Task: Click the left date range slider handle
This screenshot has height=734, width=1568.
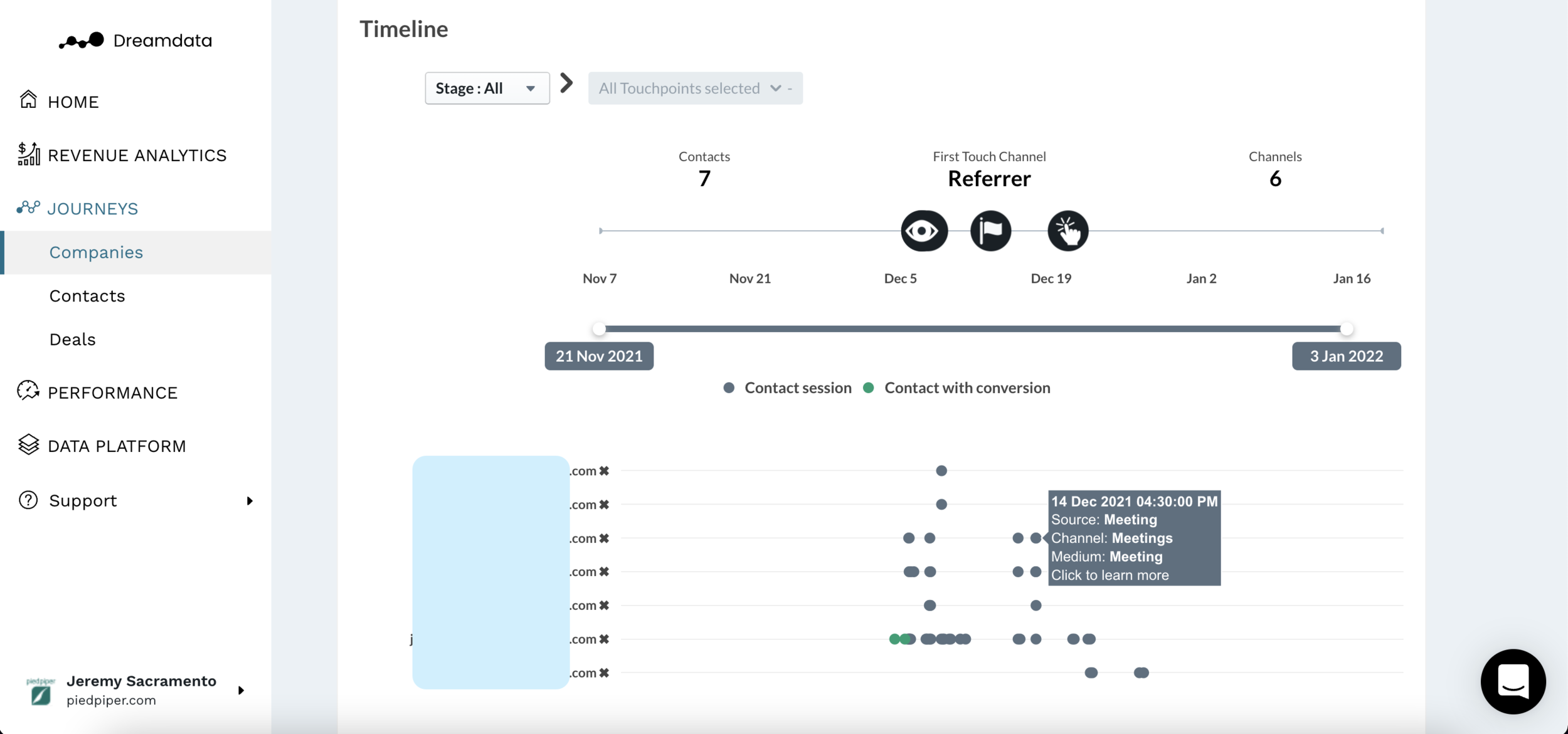Action: (599, 328)
